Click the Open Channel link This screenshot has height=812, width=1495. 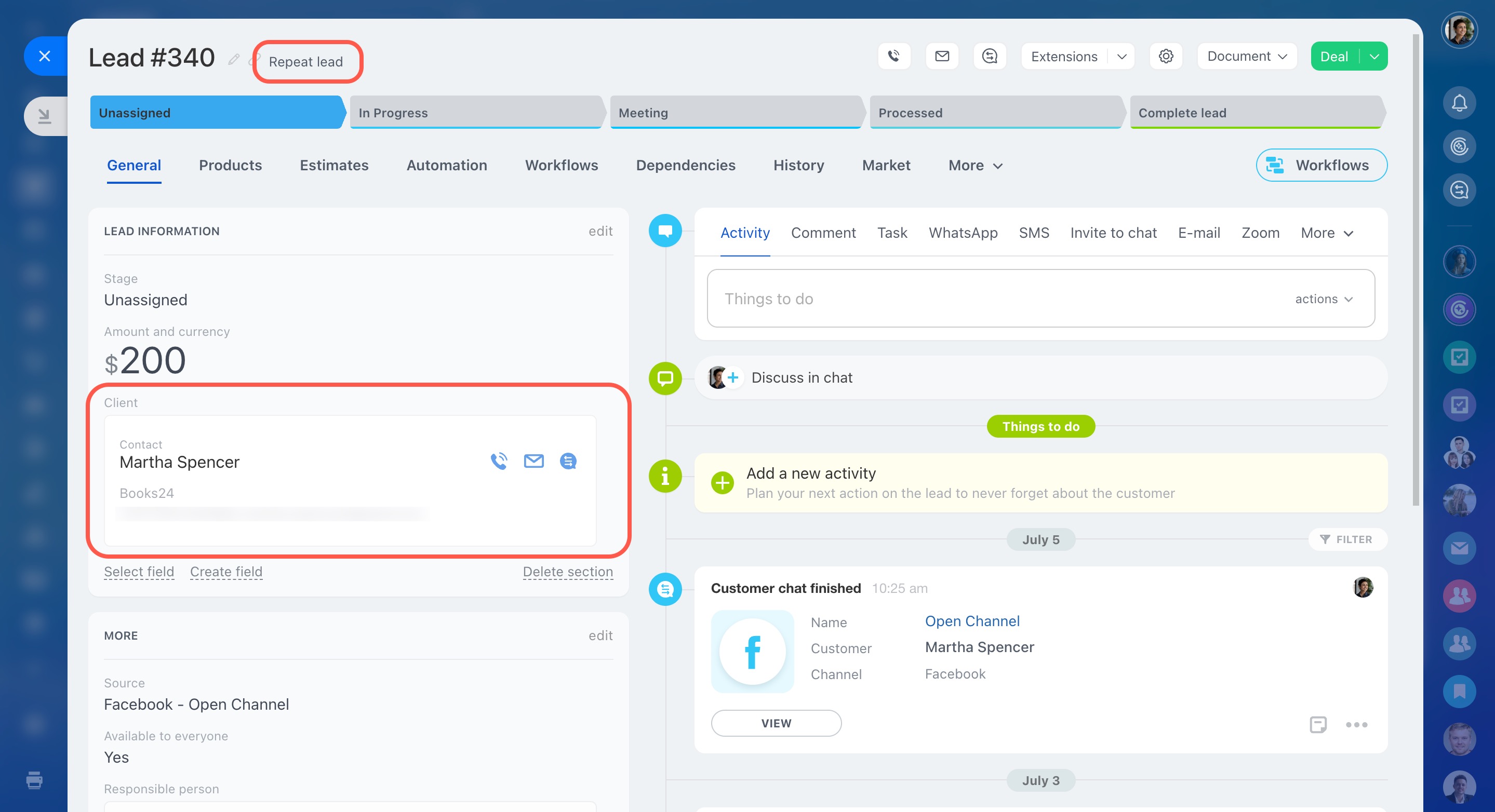[972, 621]
